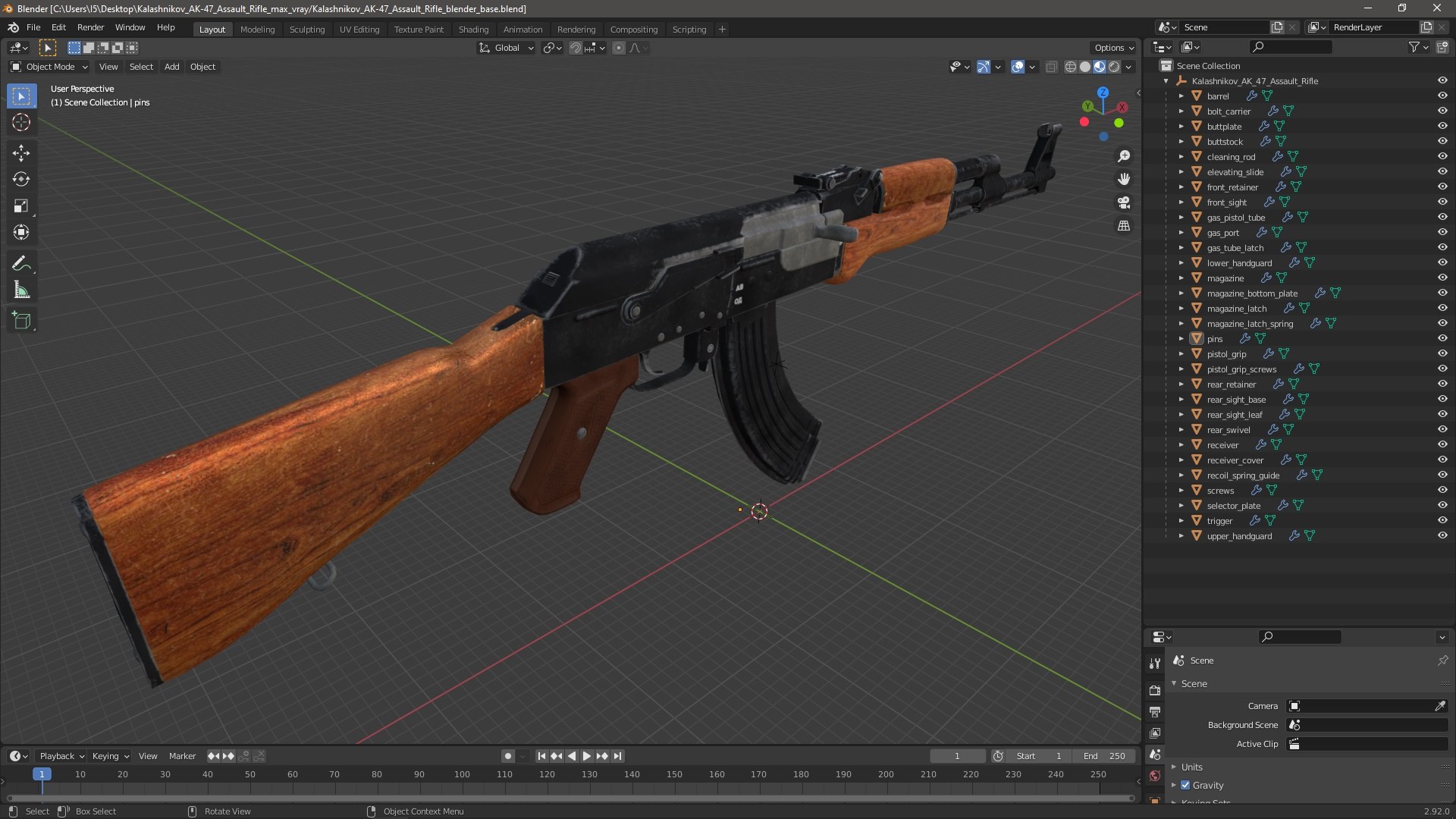Jump to the first frame
This screenshot has width=1456, height=819.
[541, 756]
